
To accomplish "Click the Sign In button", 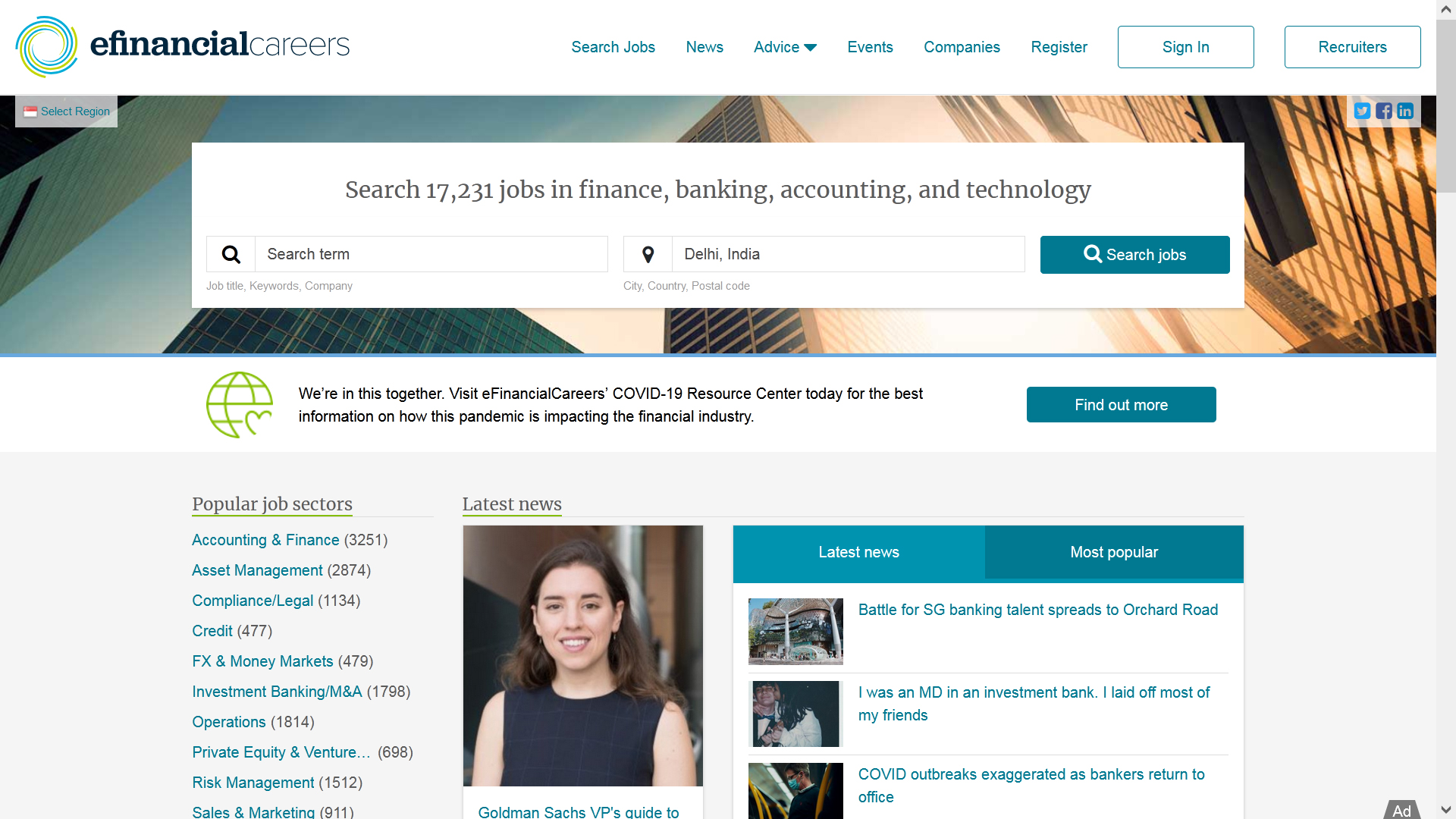I will pos(1185,47).
